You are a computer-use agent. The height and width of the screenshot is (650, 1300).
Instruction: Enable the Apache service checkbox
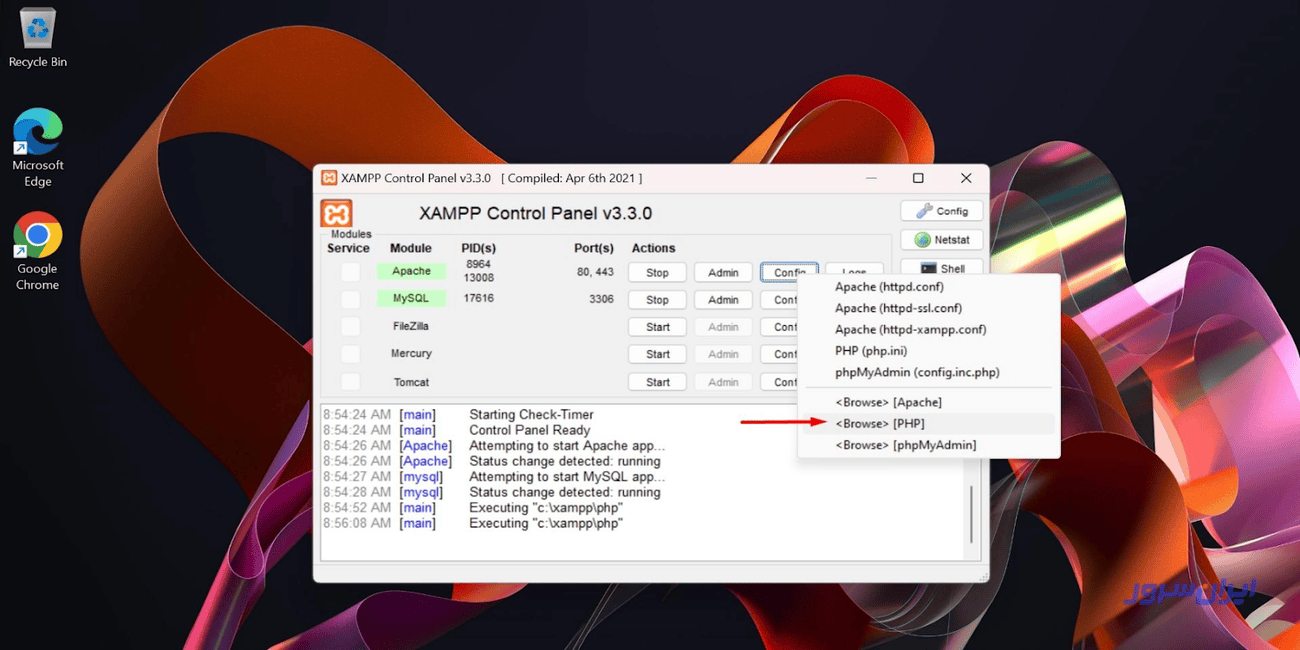pos(350,270)
